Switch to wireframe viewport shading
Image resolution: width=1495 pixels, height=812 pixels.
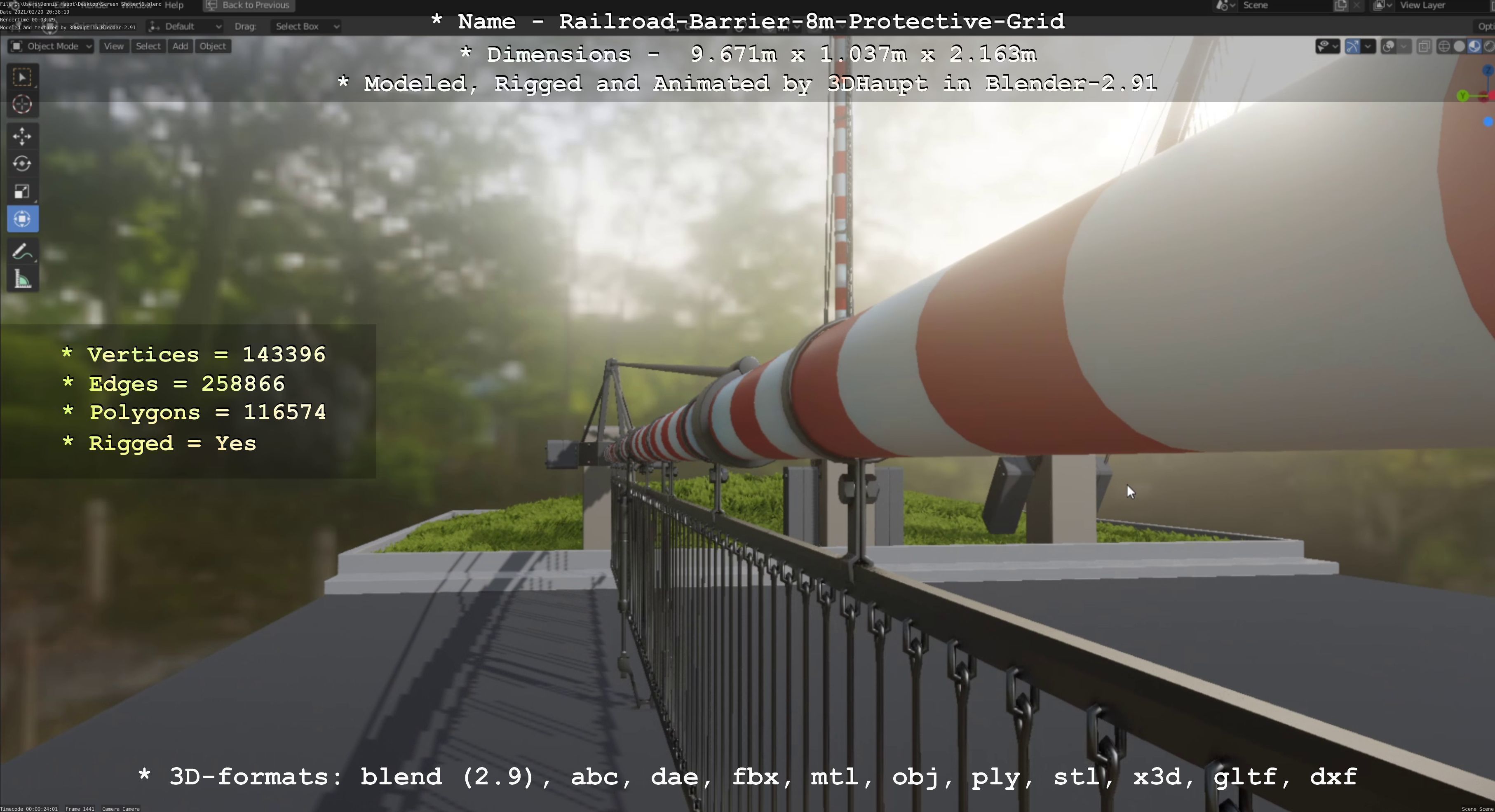[x=1444, y=47]
